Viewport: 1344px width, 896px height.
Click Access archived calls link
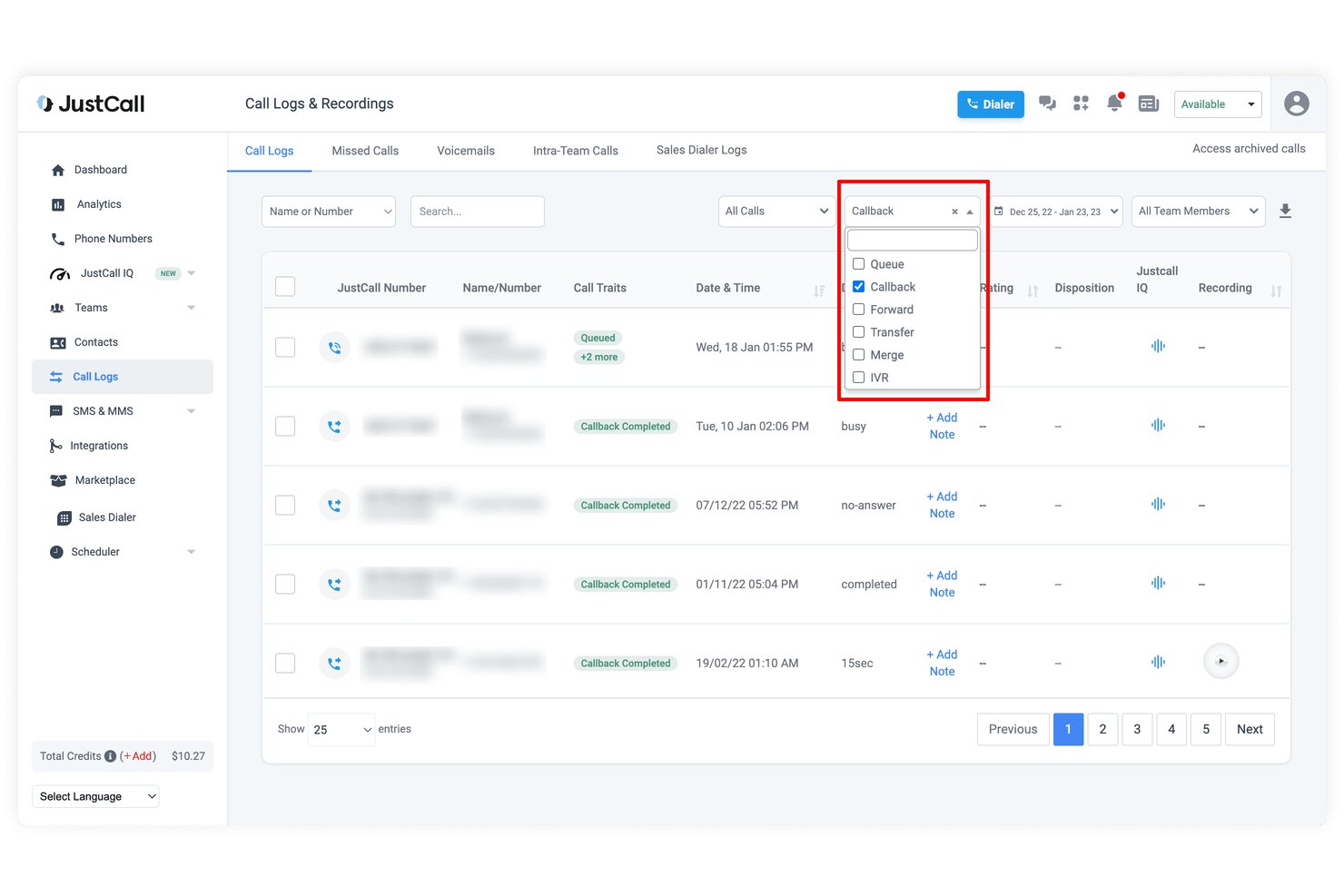(1249, 149)
